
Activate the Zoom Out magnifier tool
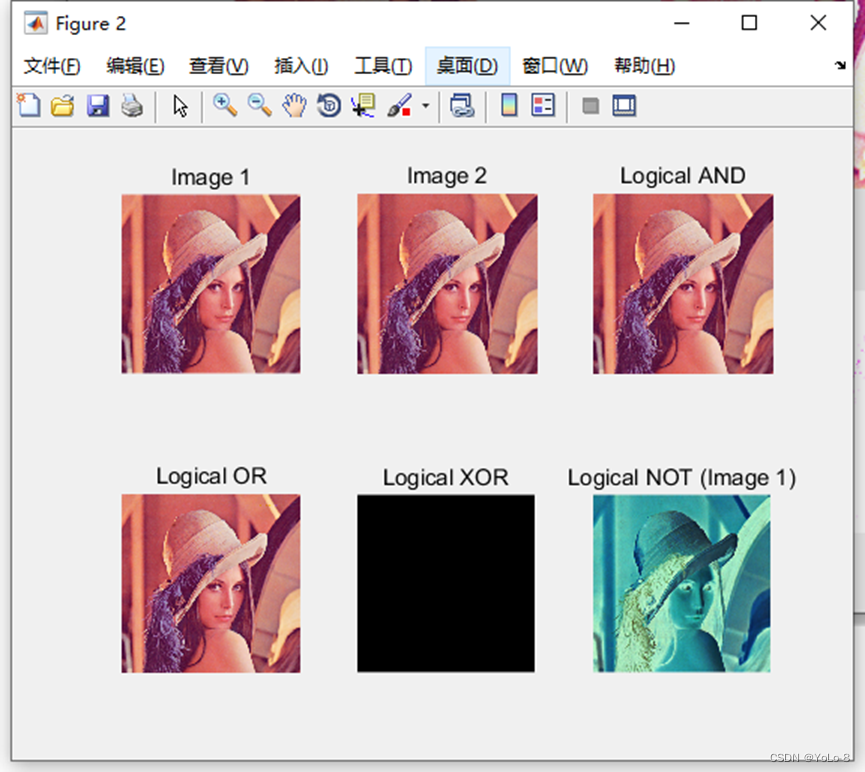[259, 105]
